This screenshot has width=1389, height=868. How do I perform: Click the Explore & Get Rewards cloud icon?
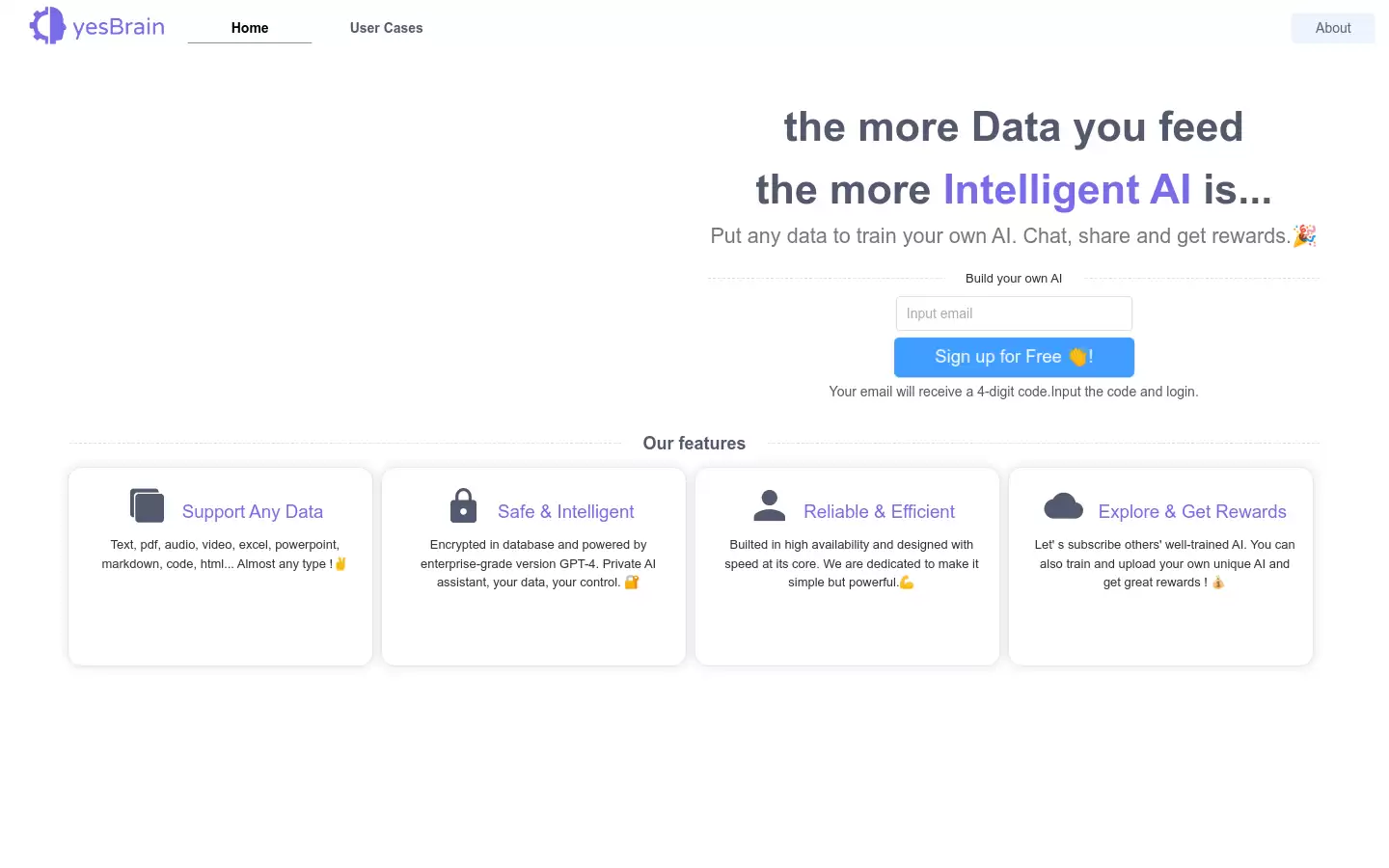[1063, 505]
